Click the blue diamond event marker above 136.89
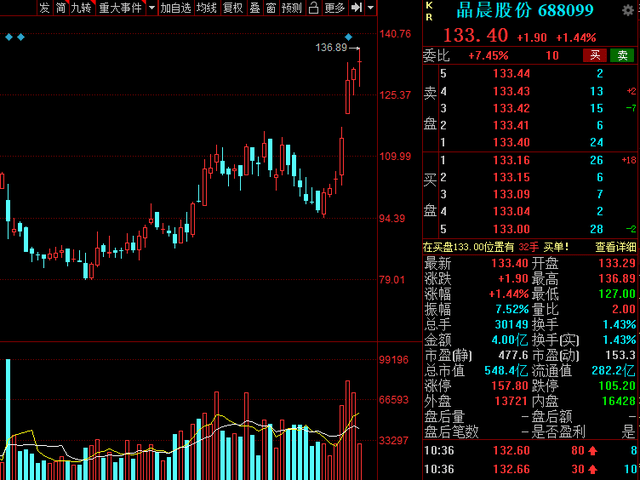 (348, 37)
